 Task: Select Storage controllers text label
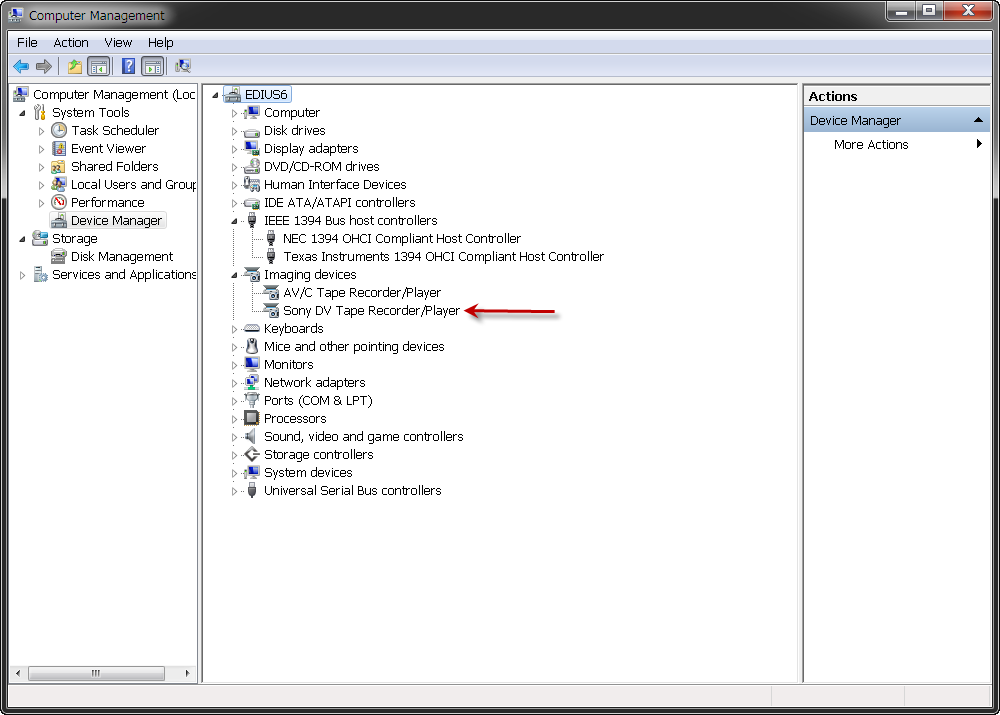pyautogui.click(x=318, y=455)
